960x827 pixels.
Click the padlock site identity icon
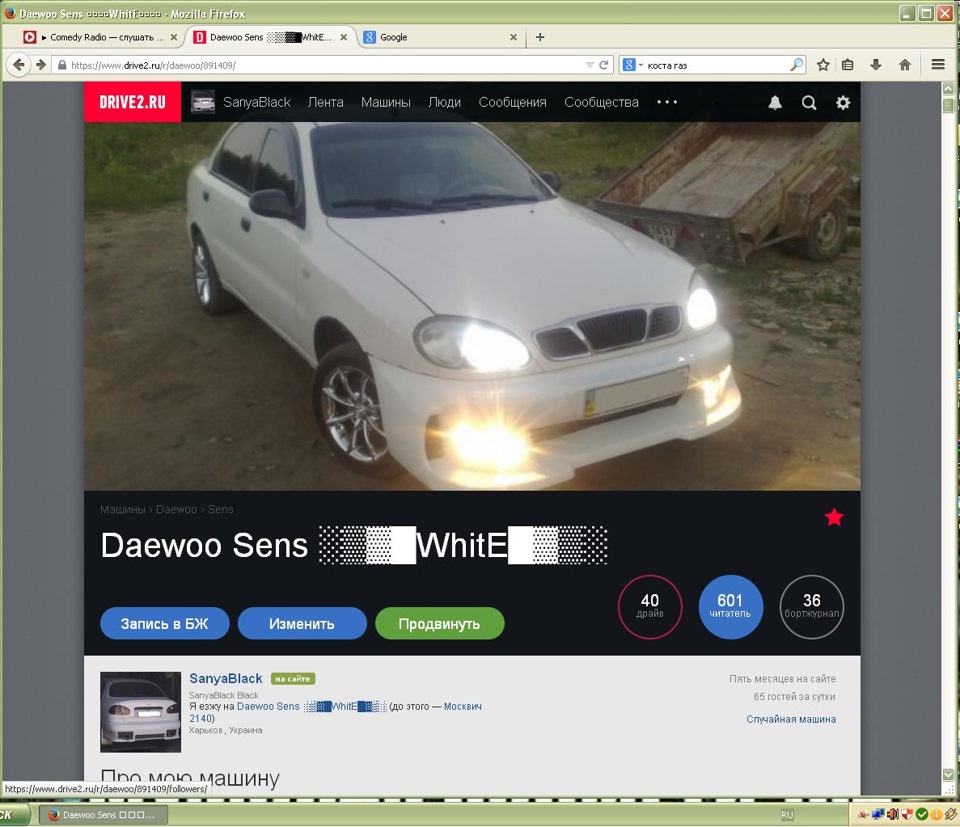click(62, 65)
